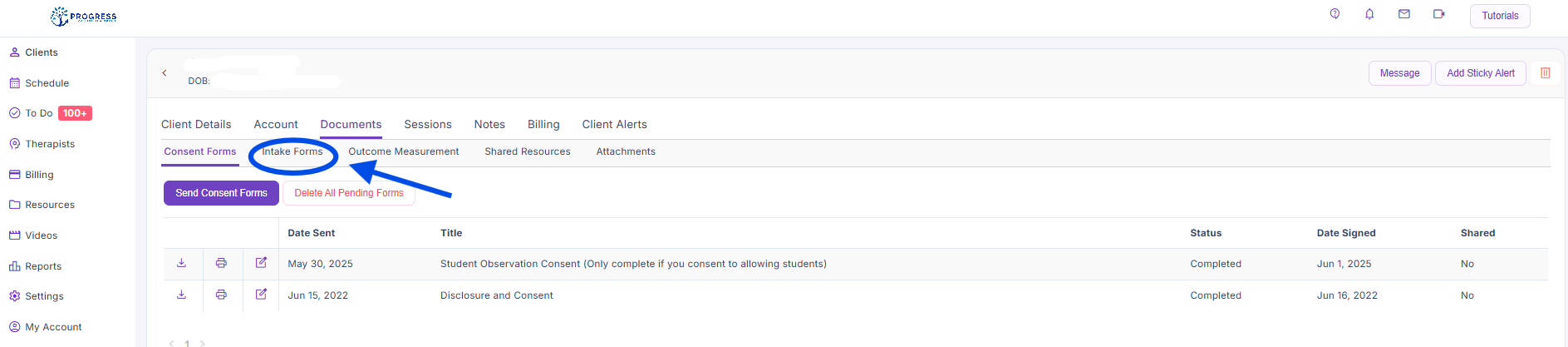Open the Sessions tab

point(428,124)
